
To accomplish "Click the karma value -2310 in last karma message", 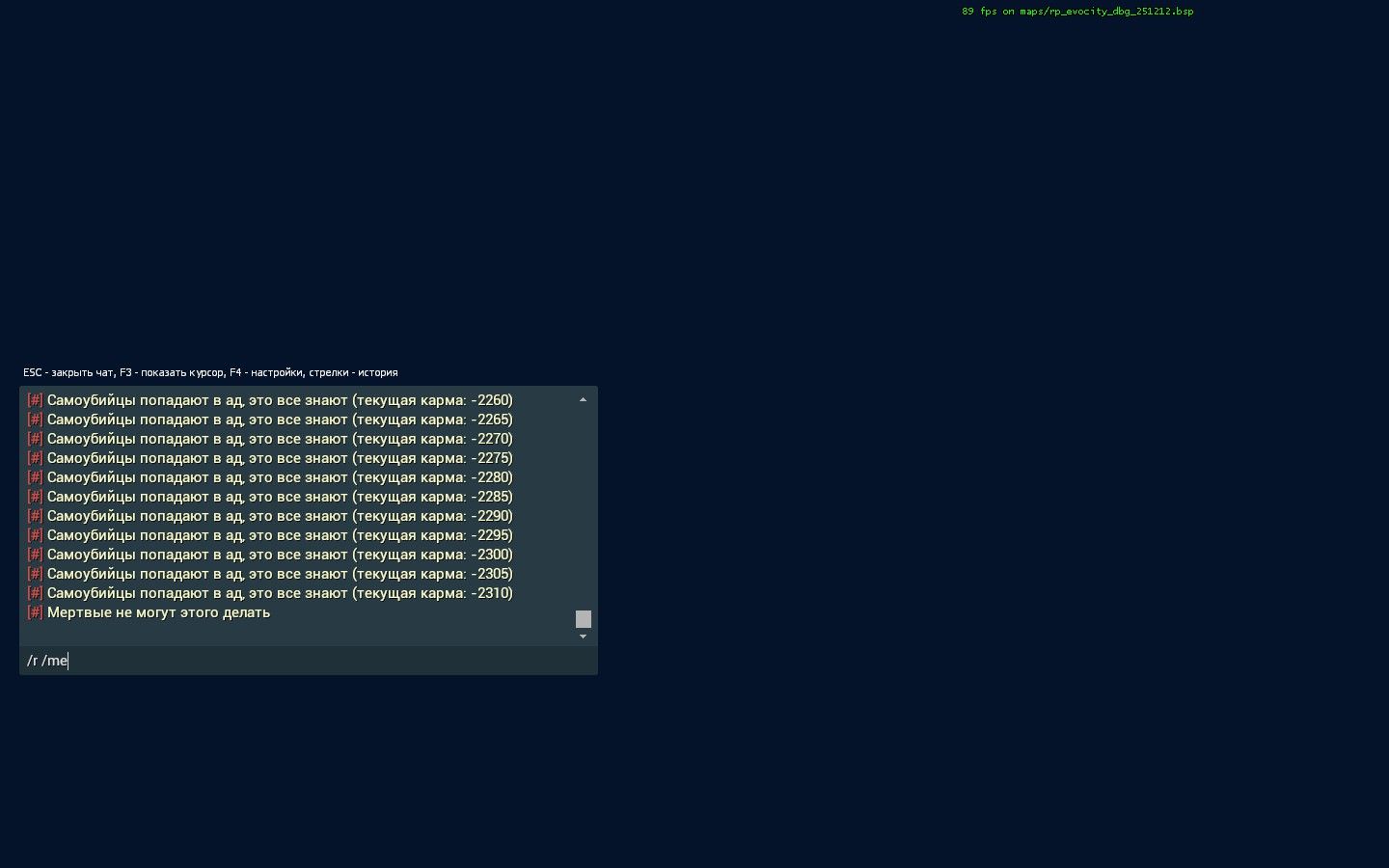I will click(492, 593).
